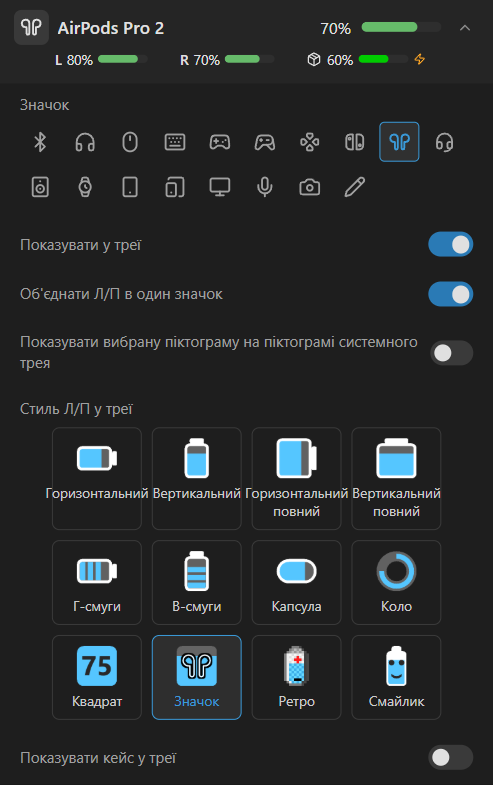This screenshot has width=493, height=785.
Task: Select the 'Вертикальний' battery style
Action: [197, 479]
